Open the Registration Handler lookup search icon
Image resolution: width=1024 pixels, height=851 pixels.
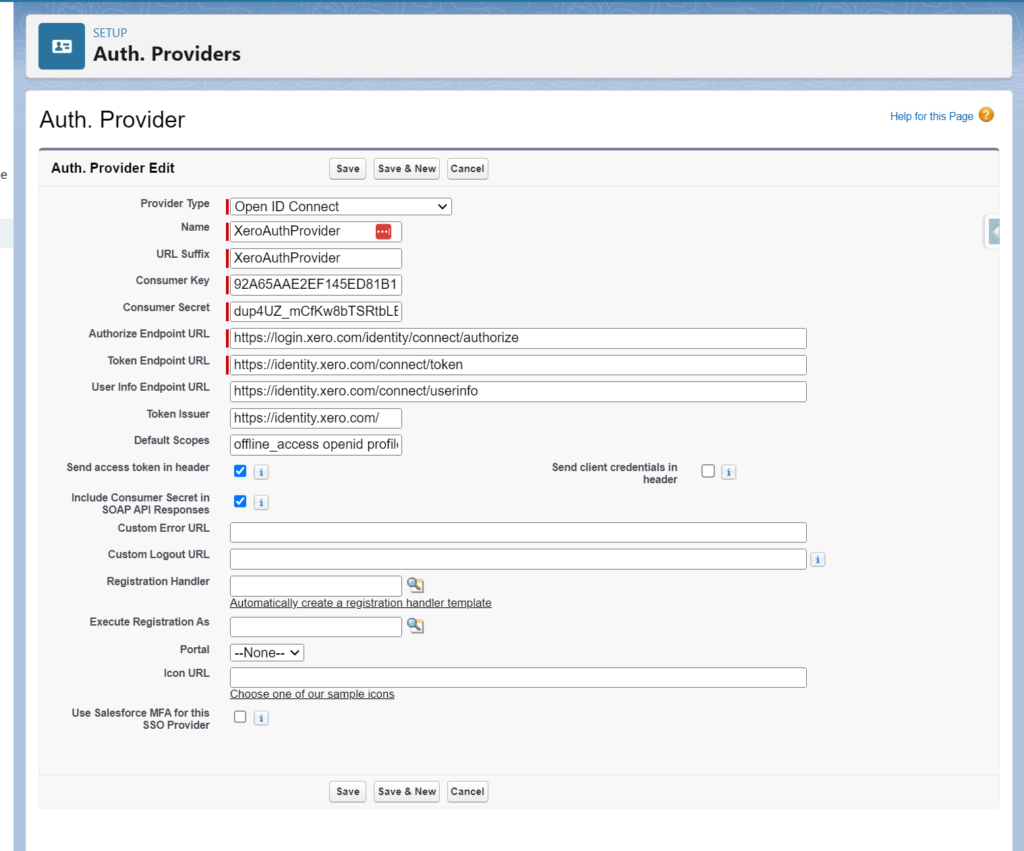(415, 584)
